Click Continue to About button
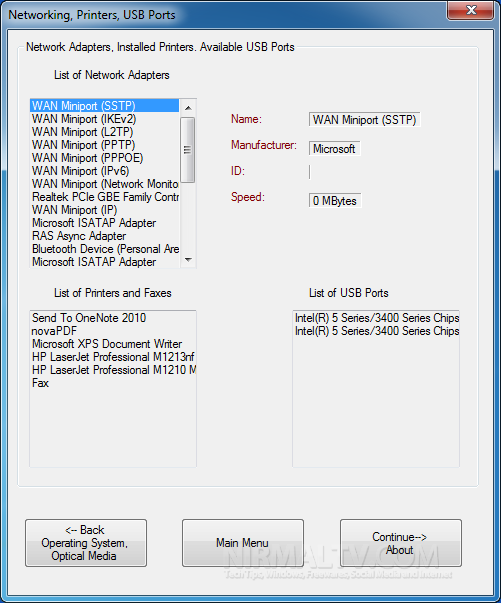Viewport: 501px width, 603px height. click(401, 543)
